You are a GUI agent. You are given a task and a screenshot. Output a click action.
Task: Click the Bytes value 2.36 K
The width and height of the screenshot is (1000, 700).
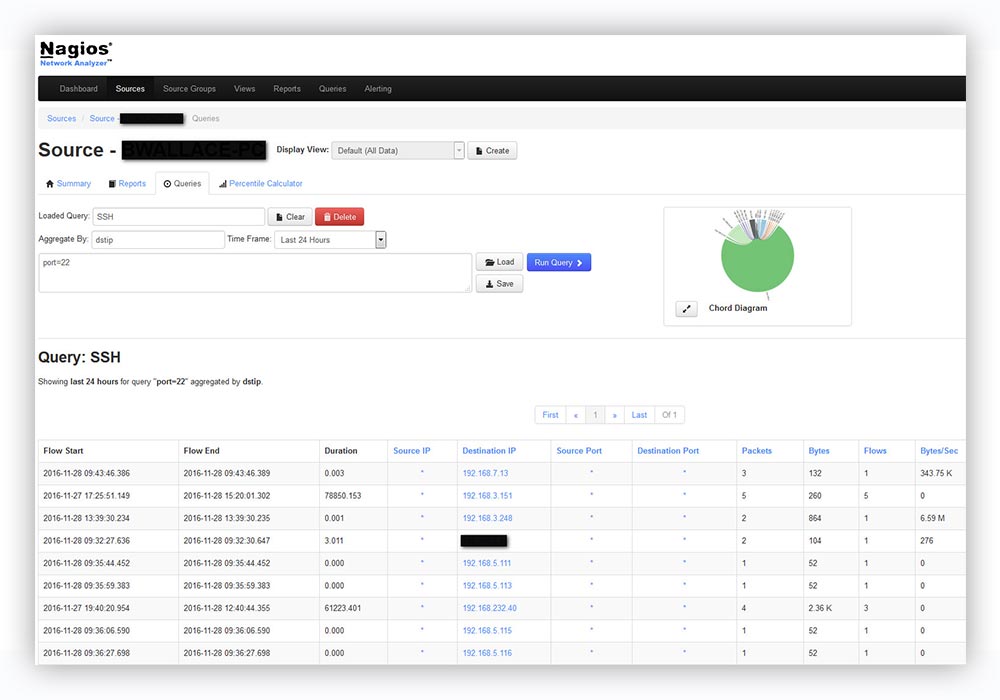[x=820, y=608]
